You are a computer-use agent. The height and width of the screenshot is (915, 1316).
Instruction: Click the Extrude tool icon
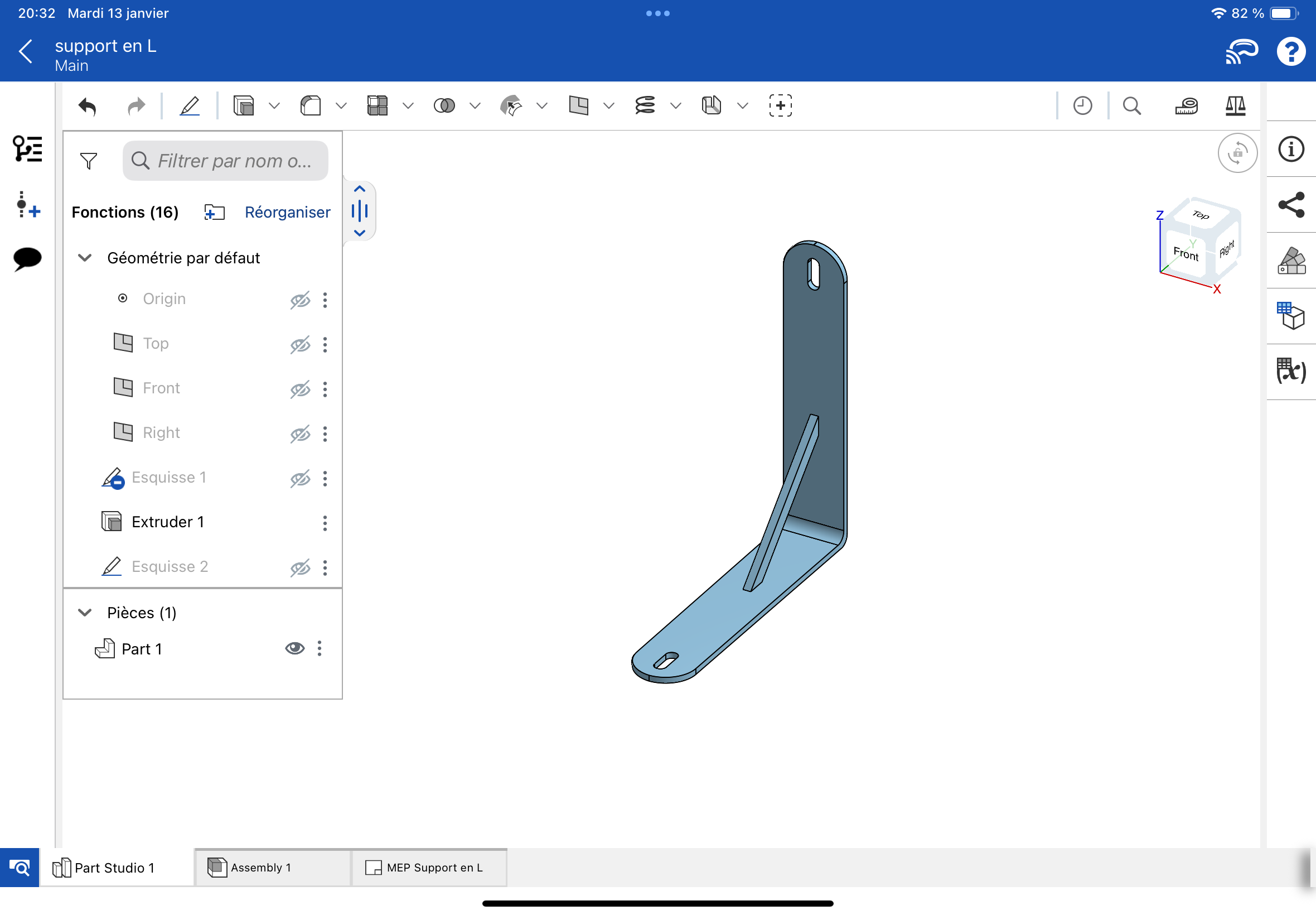coord(244,106)
